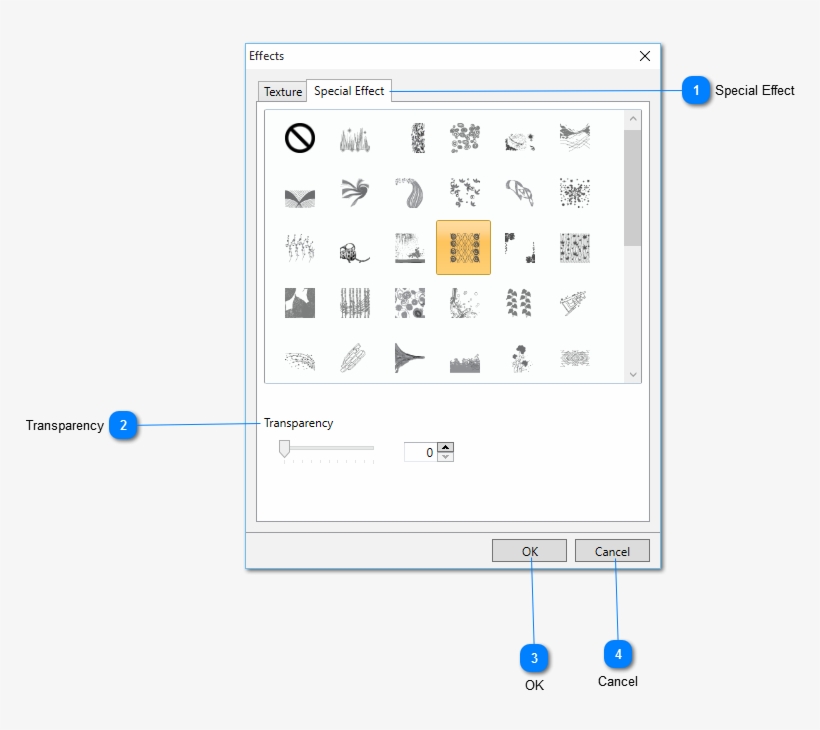820x730 pixels.
Task: Click the scrollbar up arrow
Action: [x=632, y=117]
